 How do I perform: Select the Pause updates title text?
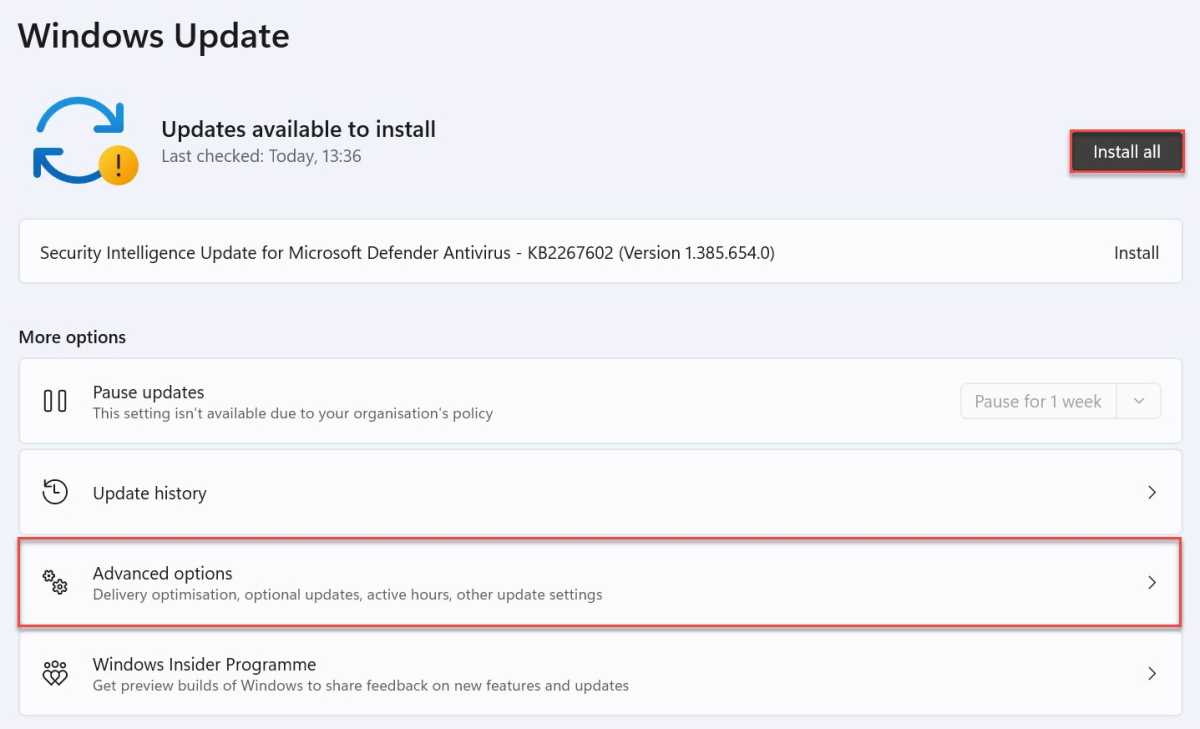click(x=149, y=392)
